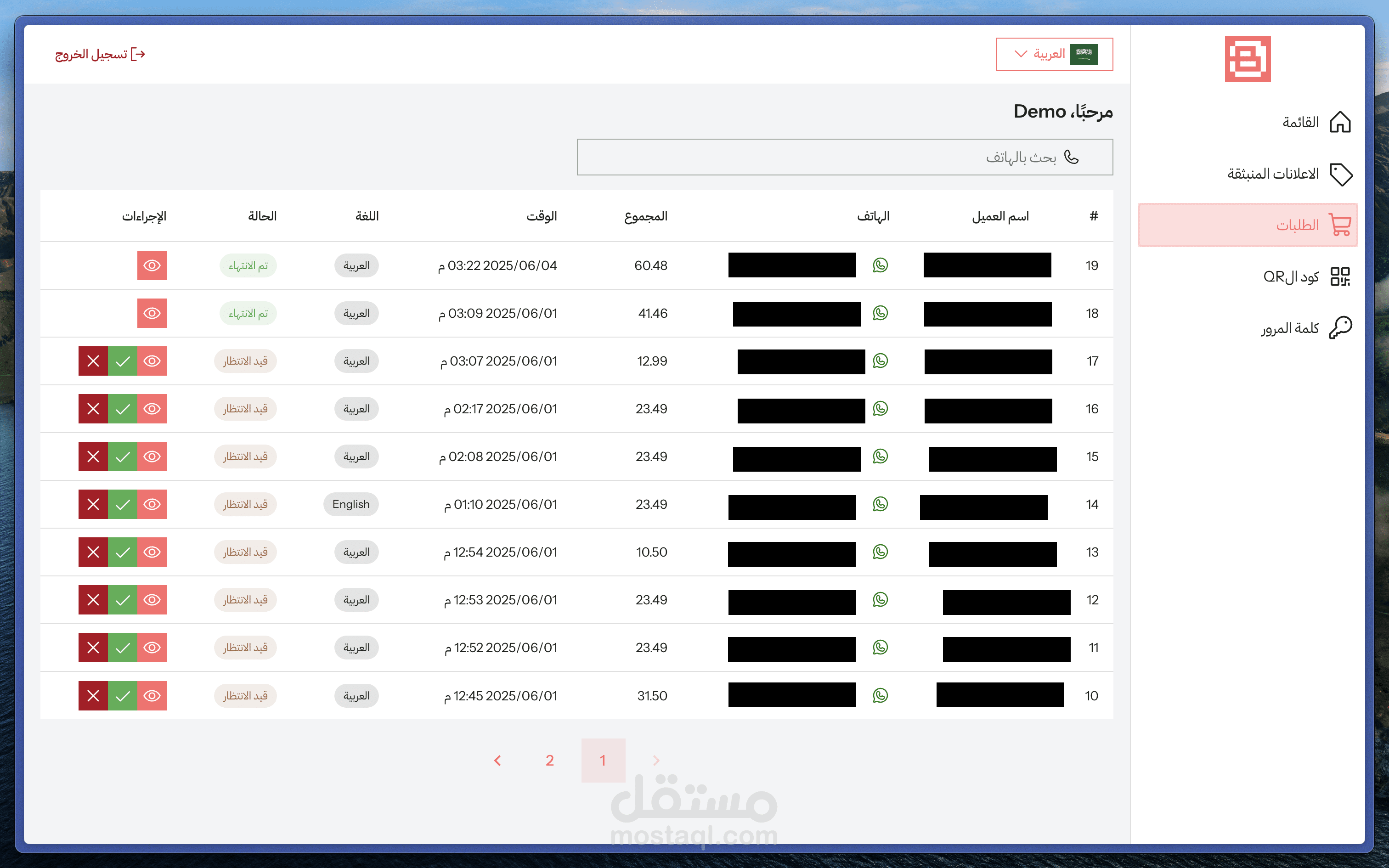
Task: Click the restaurant logo in sidebar
Action: [1247, 59]
